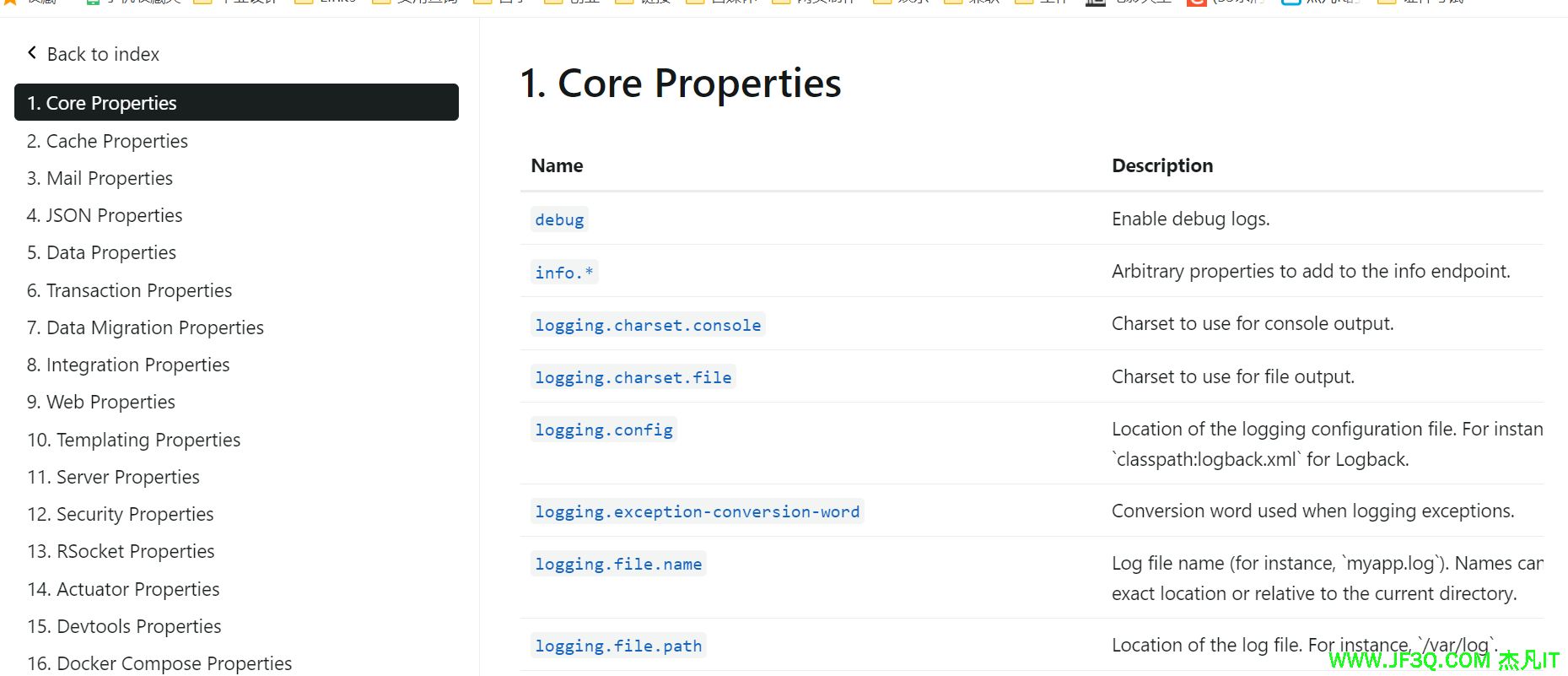Click the Back to index chevron arrow
This screenshot has width=1568, height=676.
coord(32,53)
